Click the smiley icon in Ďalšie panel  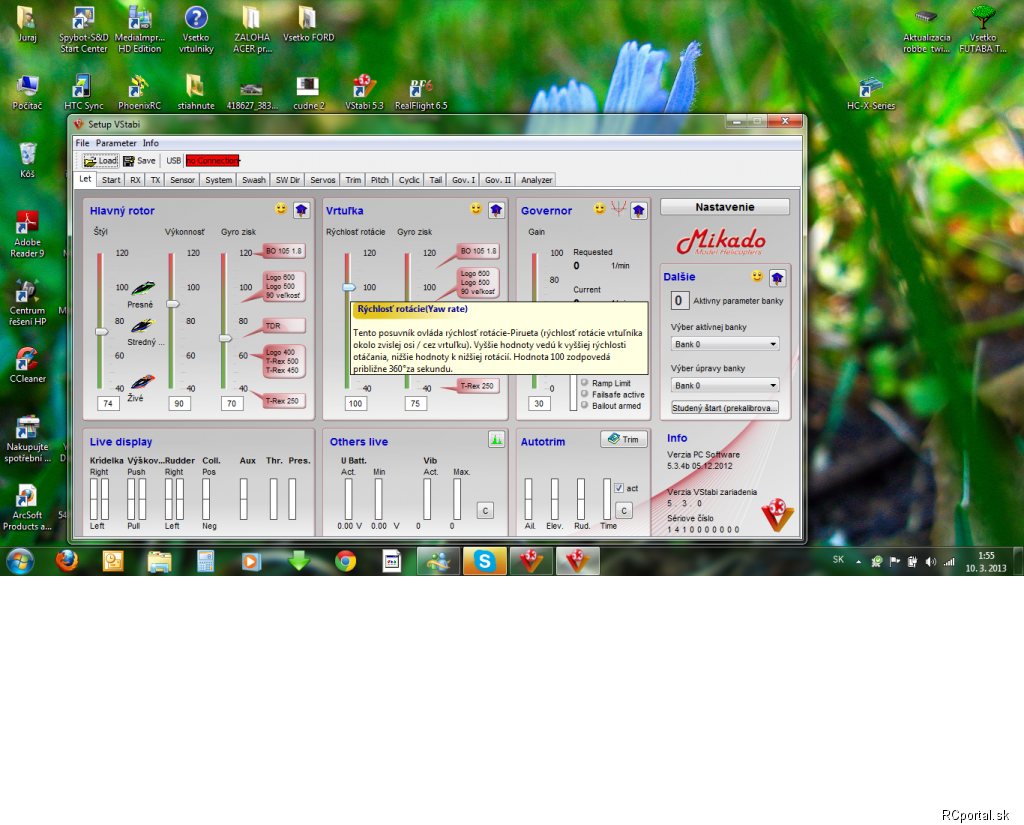point(757,276)
